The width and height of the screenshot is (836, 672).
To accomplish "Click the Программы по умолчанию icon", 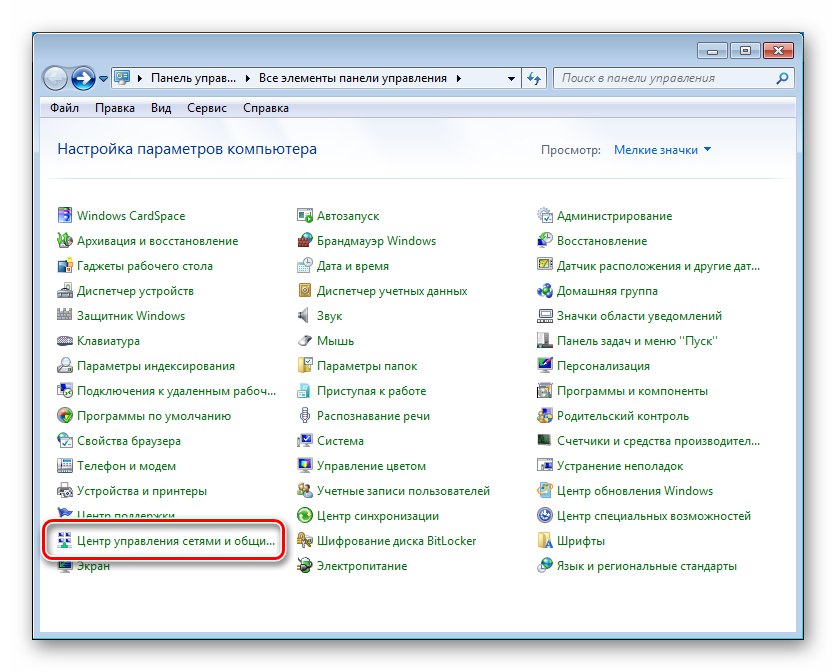I will (x=65, y=415).
